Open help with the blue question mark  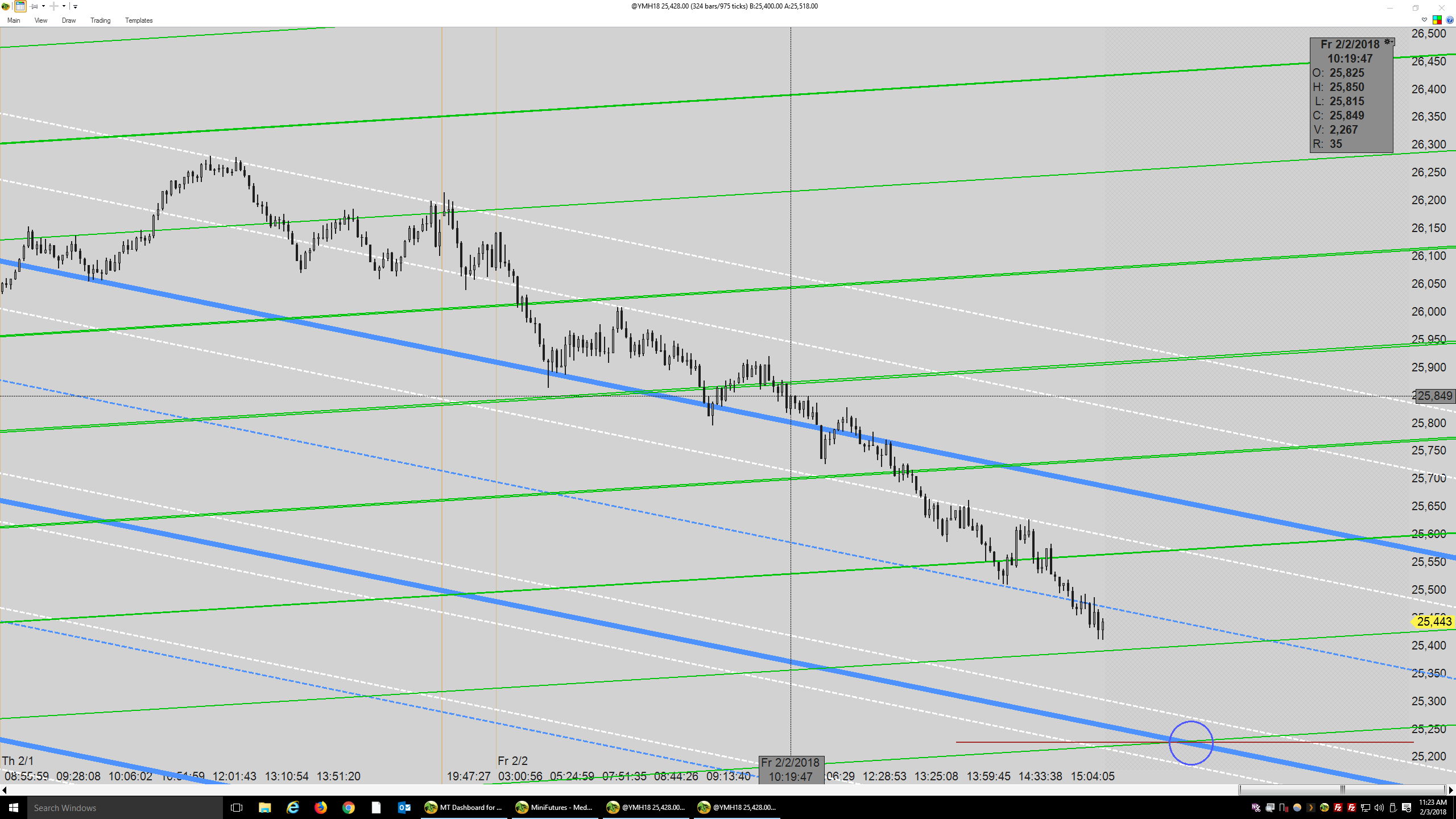pyautogui.click(x=1450, y=20)
